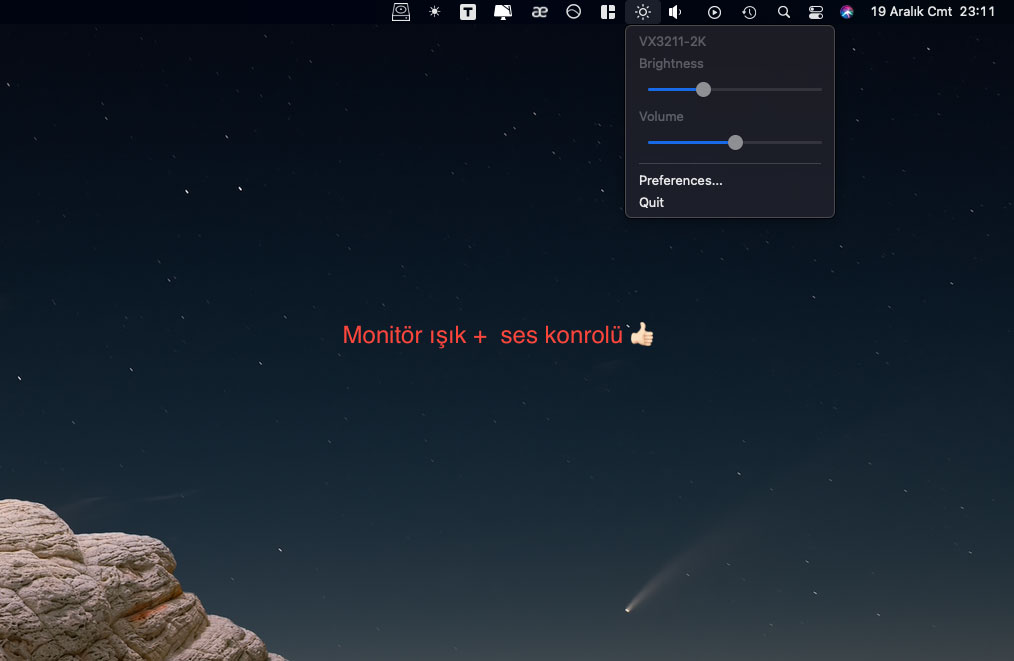Select Quit in the dropdown menu
Viewport: 1014px width, 661px height.
651,202
